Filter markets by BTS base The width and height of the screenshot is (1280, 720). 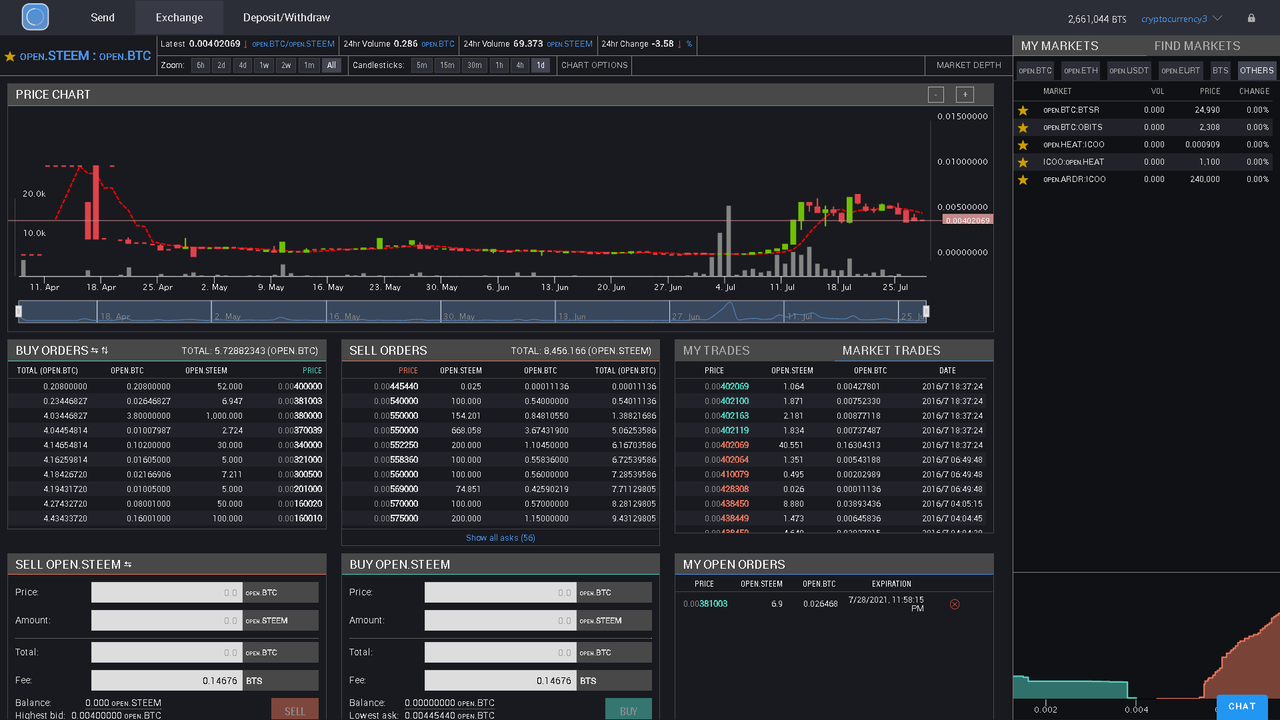click(1220, 71)
